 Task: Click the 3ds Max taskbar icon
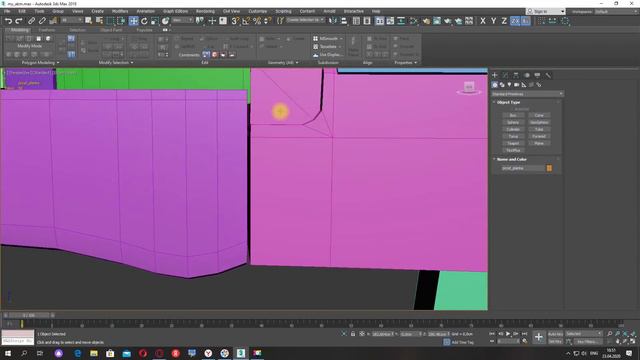[x=240, y=353]
